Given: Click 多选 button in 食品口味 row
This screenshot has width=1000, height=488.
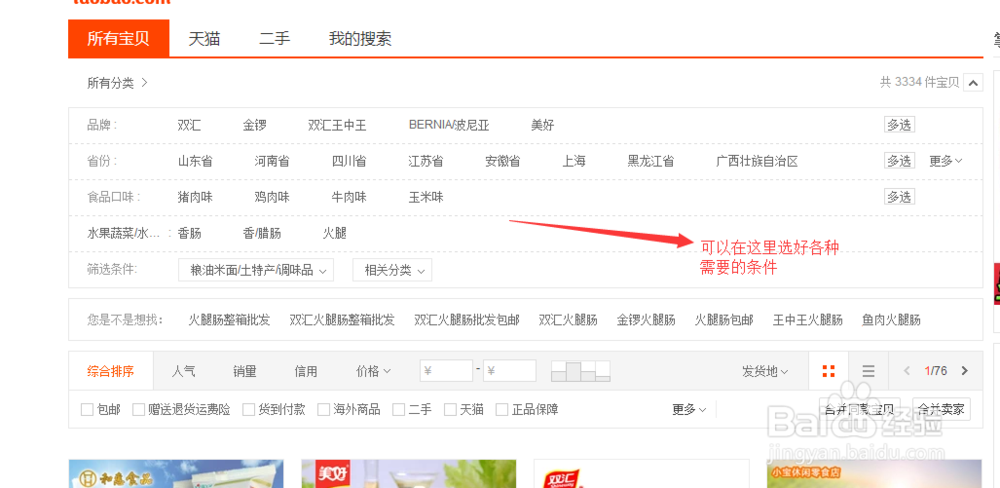Looking at the screenshot, I should pyautogui.click(x=899, y=196).
